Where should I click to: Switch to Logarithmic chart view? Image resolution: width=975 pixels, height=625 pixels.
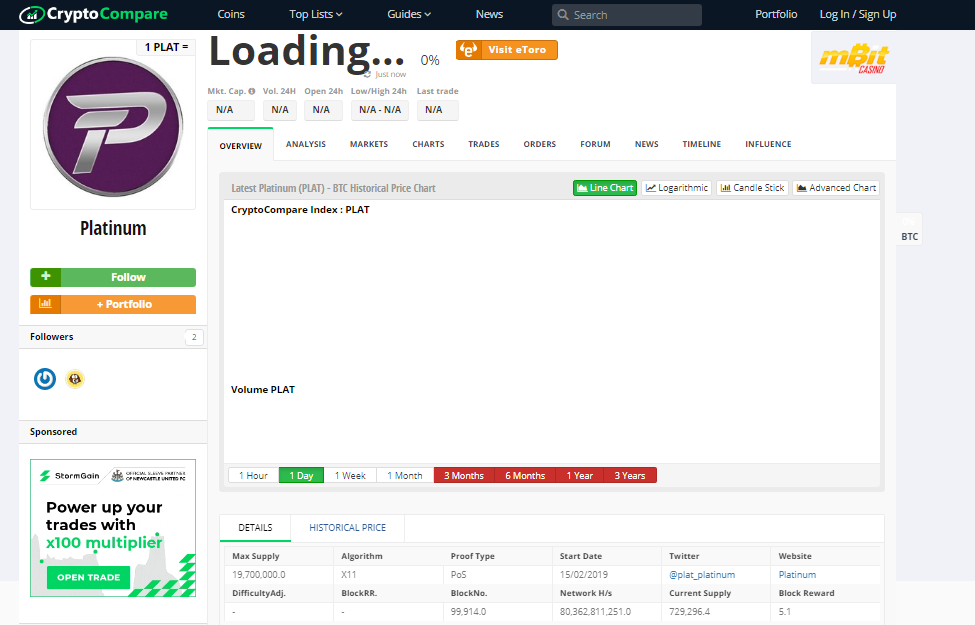(677, 188)
